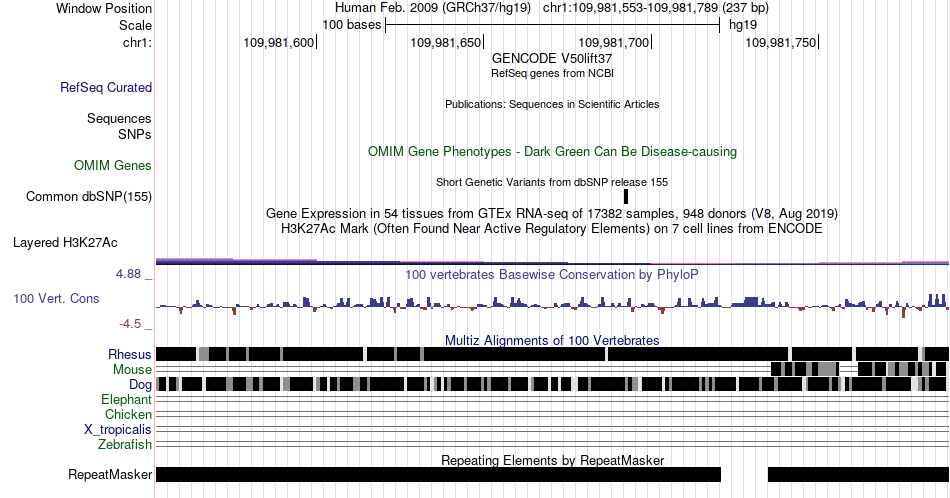Image resolution: width=950 pixels, height=498 pixels.
Task: Click the X_tropicalis species label
Action: [118, 430]
